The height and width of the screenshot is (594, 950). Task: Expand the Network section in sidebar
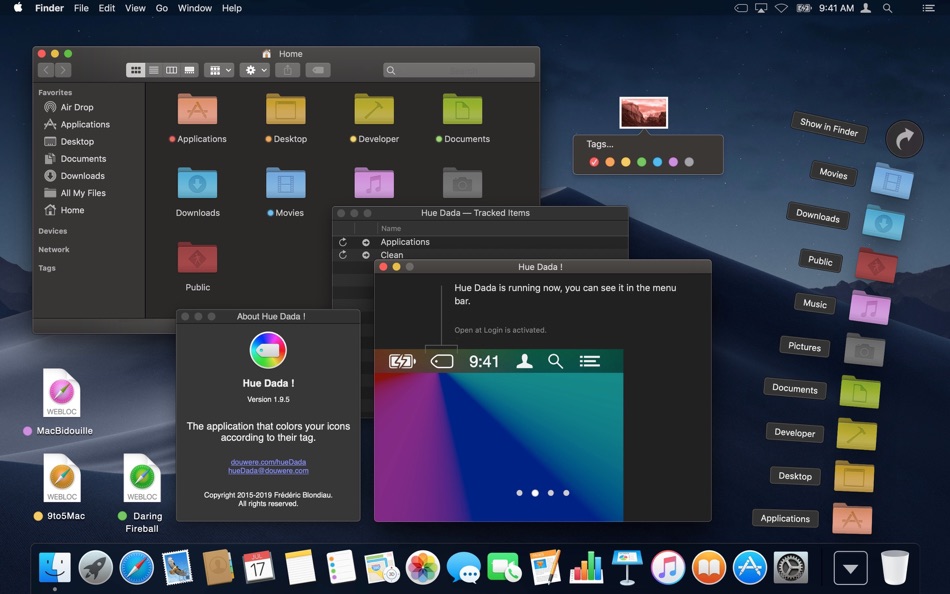[54, 249]
